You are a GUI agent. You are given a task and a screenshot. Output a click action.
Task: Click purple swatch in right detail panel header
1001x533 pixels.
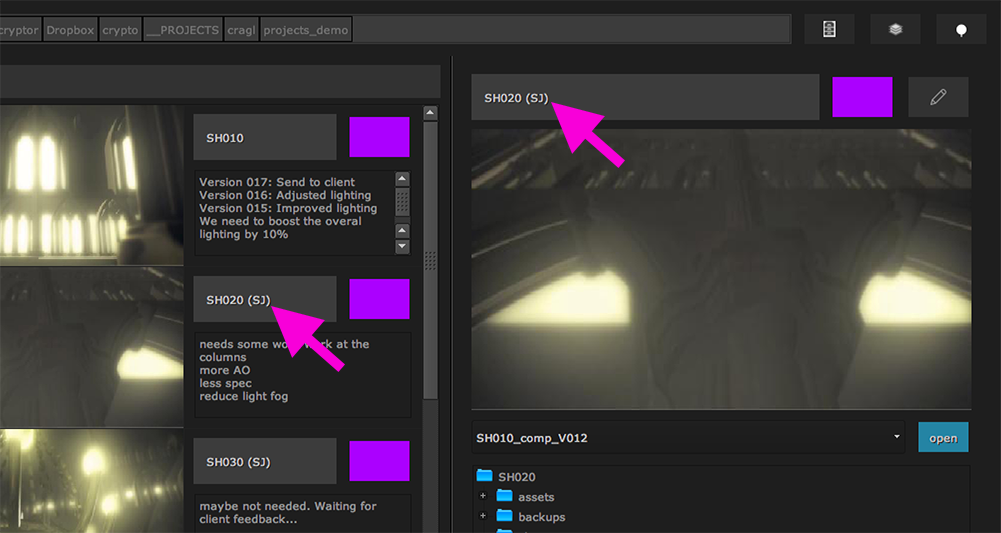862,97
